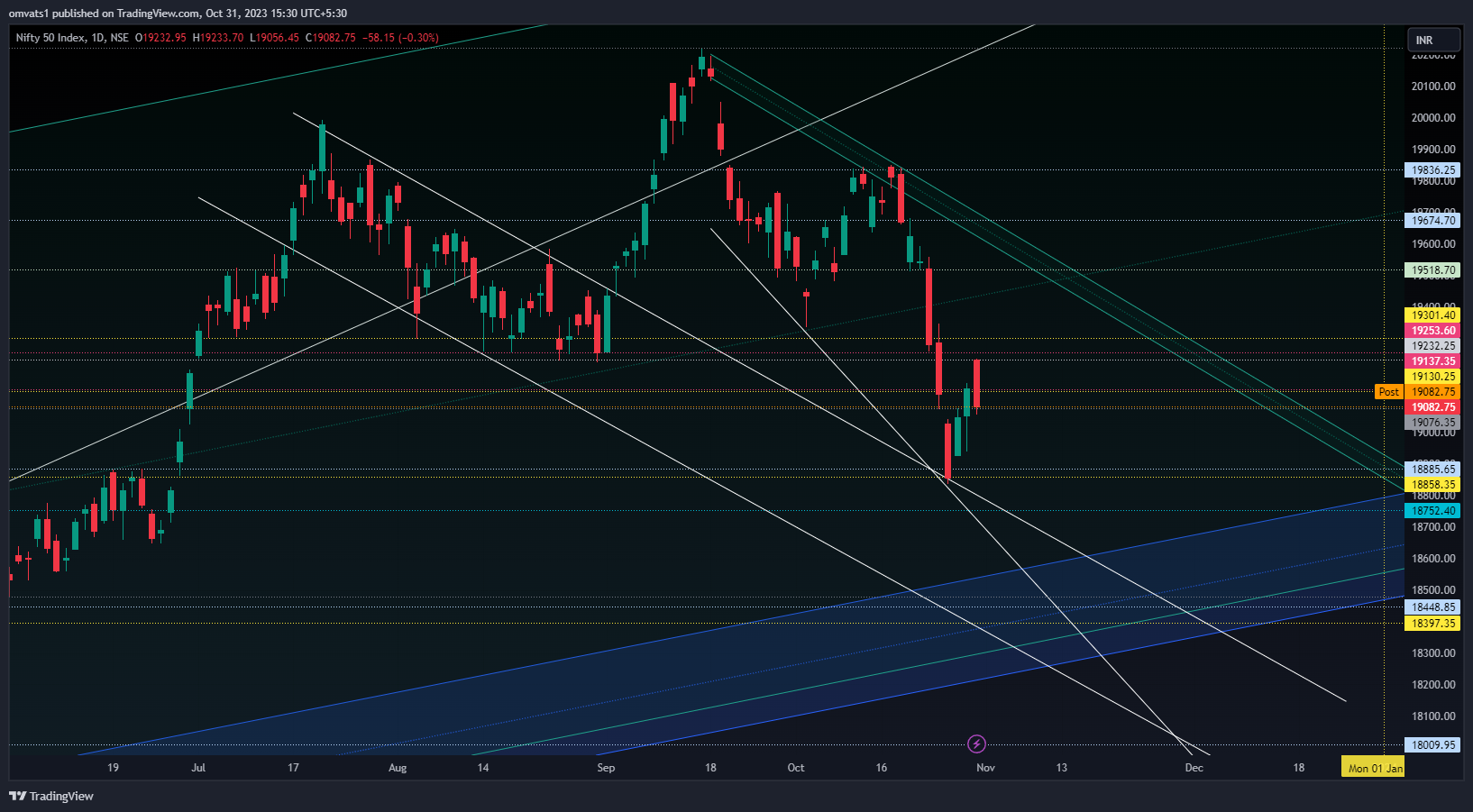Click the Dec label on time axis
This screenshot has height=812, width=1473.
click(x=1194, y=768)
